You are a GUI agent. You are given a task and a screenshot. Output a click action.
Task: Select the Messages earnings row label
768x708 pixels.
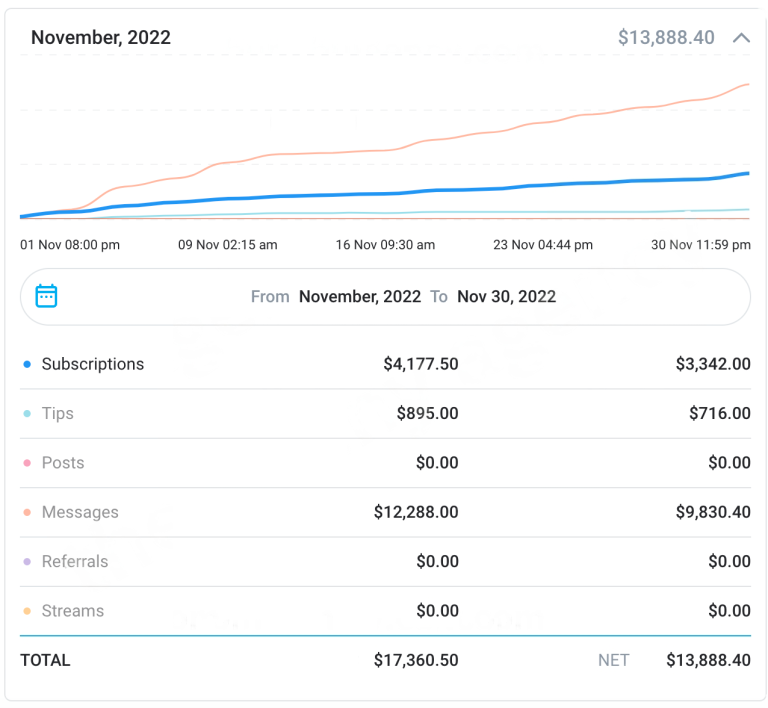pos(80,512)
